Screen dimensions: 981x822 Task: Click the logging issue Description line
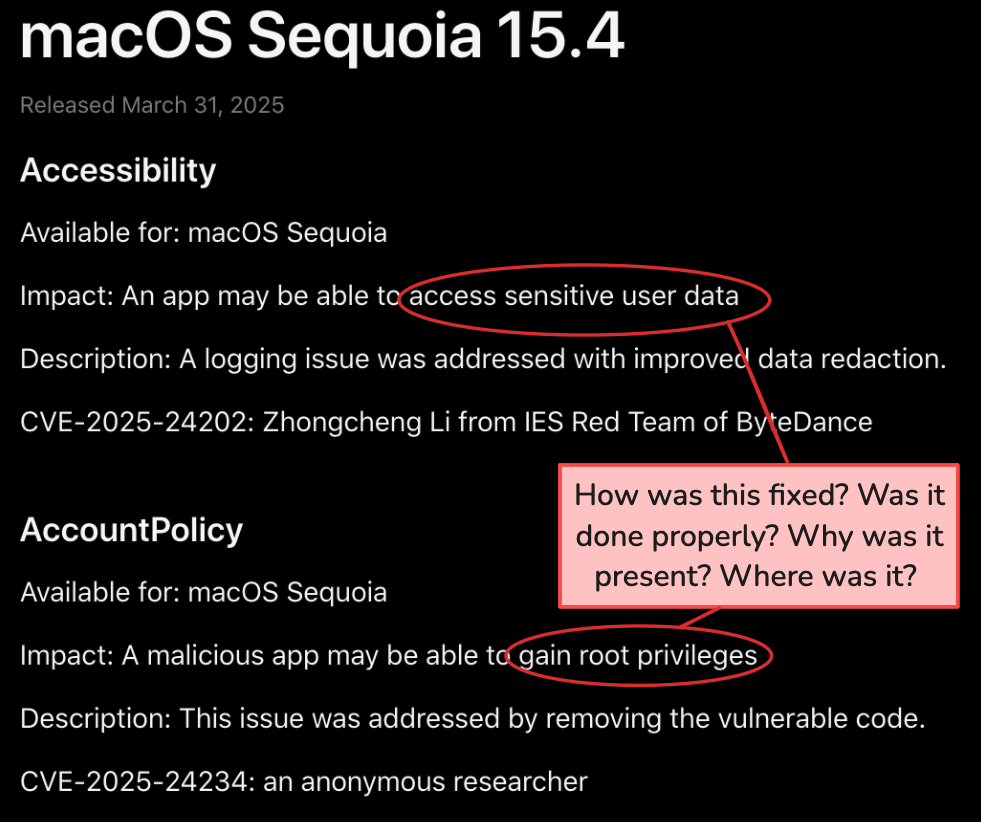(x=483, y=360)
